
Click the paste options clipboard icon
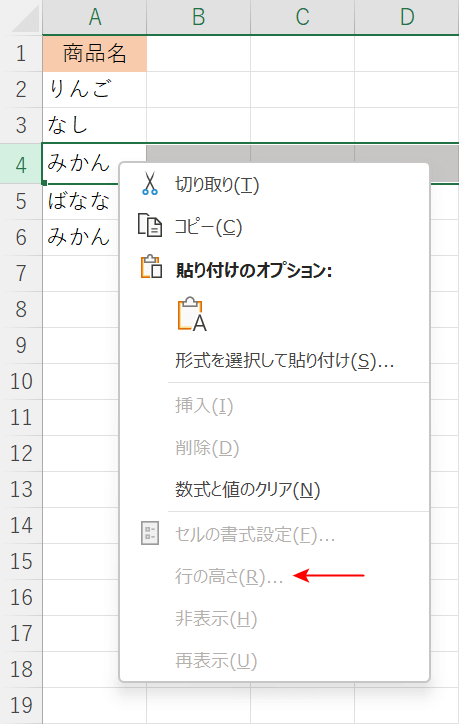point(151,267)
